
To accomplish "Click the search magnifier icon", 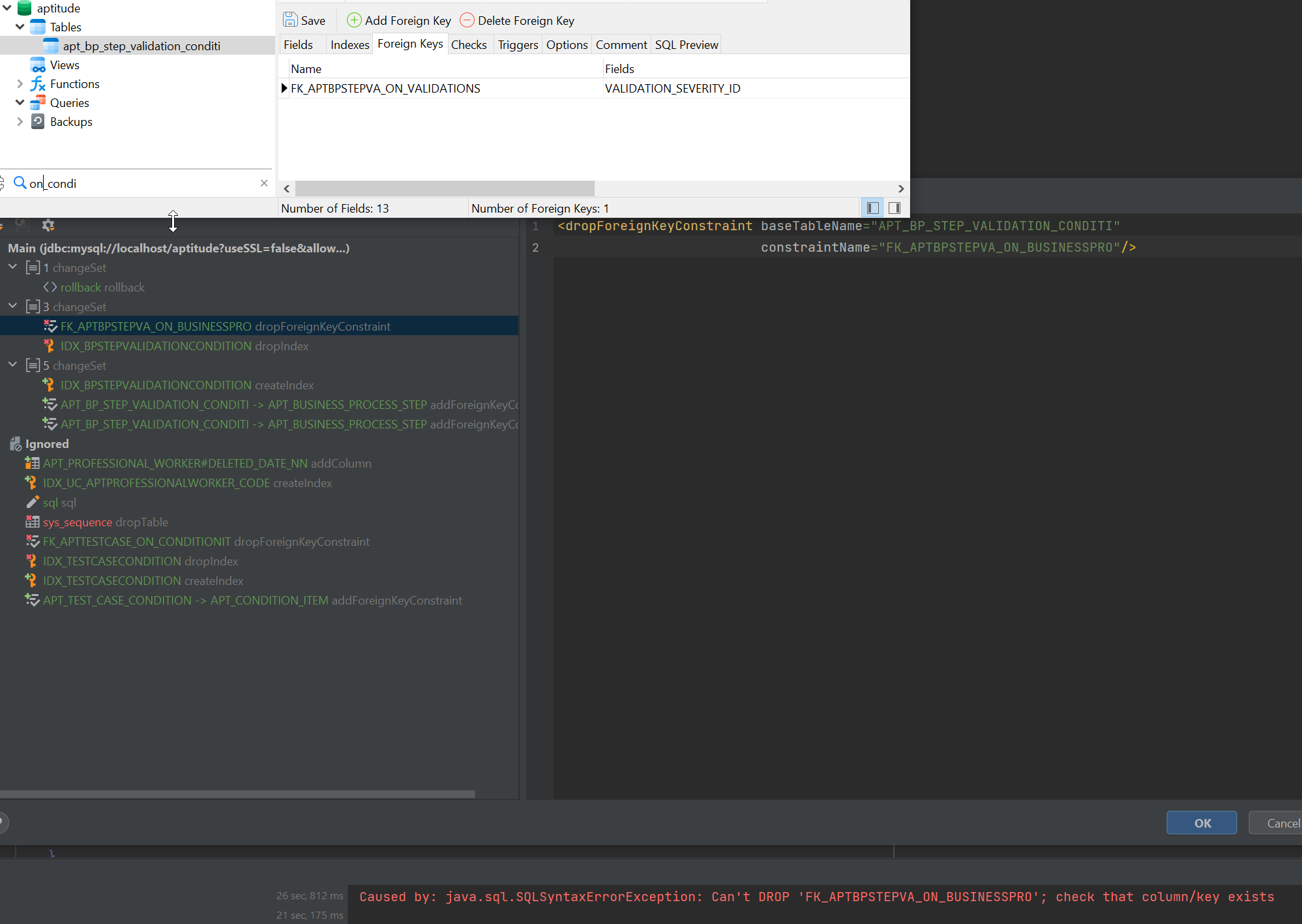I will (x=20, y=183).
